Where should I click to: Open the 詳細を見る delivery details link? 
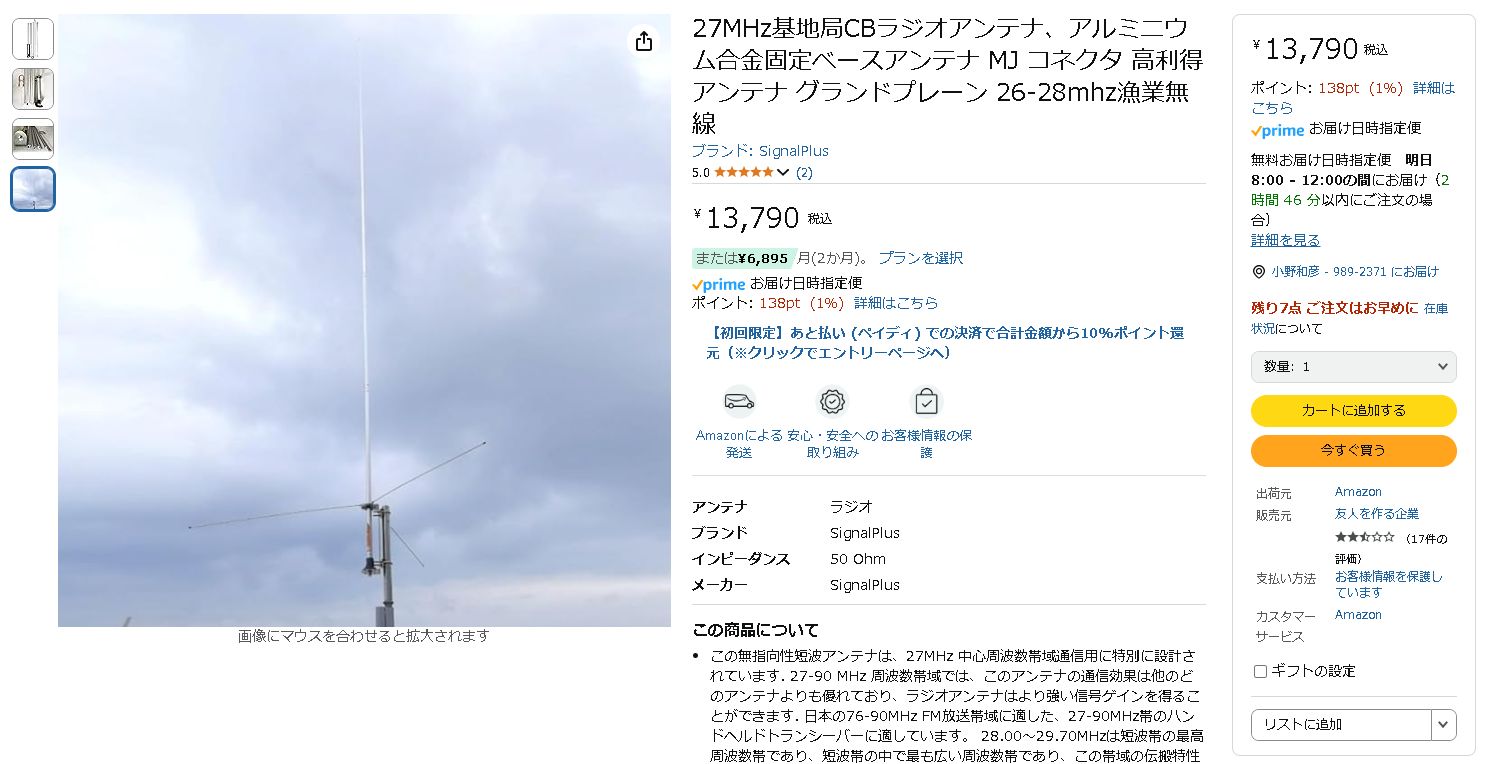pyautogui.click(x=1285, y=240)
